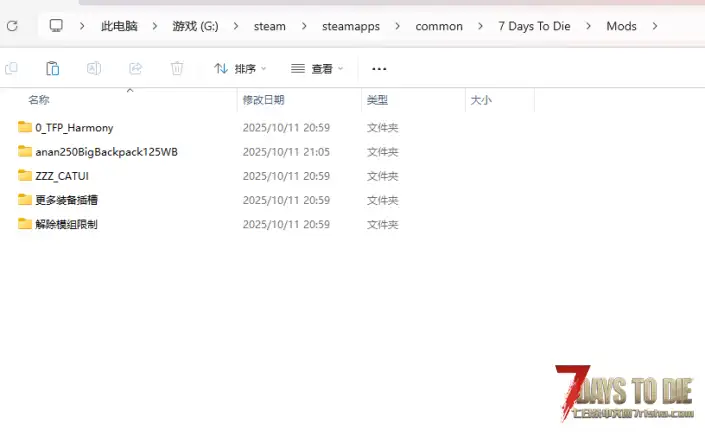Sort by 修改日期 column header
The width and height of the screenshot is (705, 434).
coord(263,100)
